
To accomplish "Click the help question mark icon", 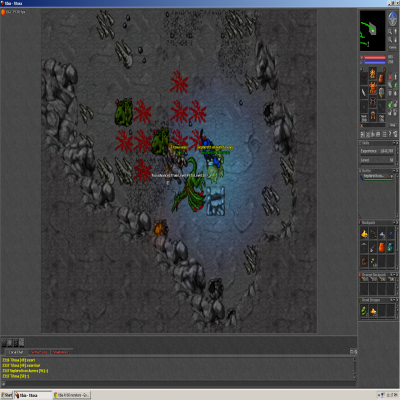I will tap(390, 134).
